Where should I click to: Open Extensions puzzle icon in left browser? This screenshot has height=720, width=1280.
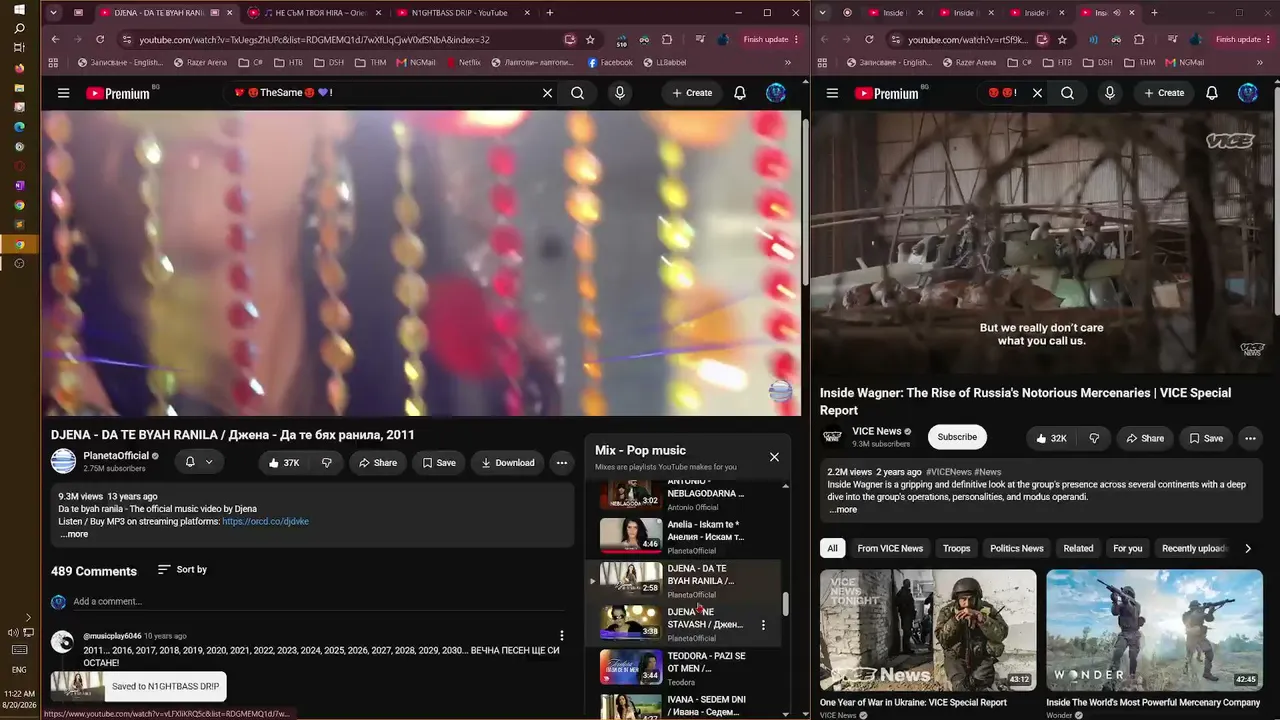point(667,40)
